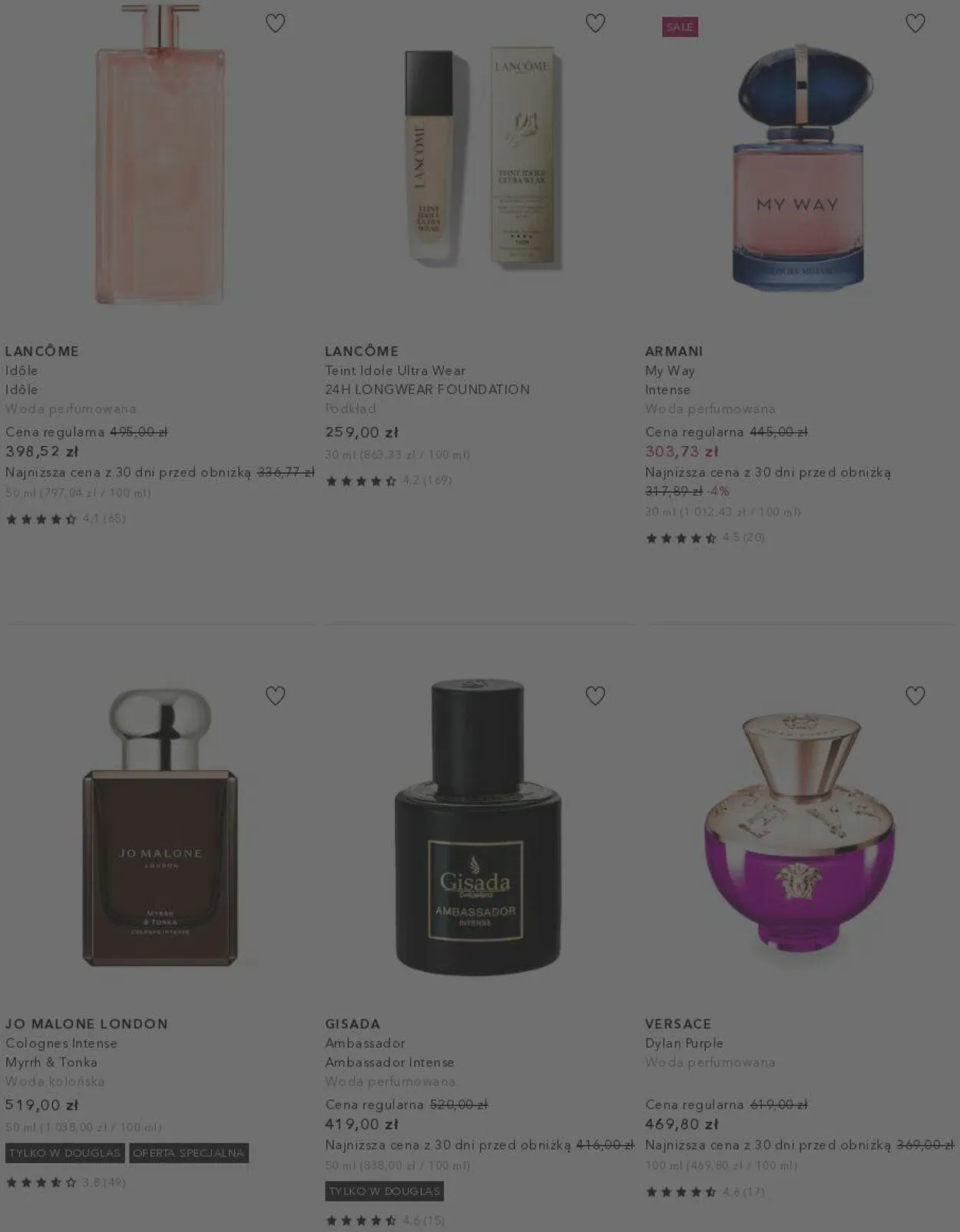960x1232 pixels.
Task: Wishlist the Versace Dylan Purple perfume
Action: coord(915,696)
